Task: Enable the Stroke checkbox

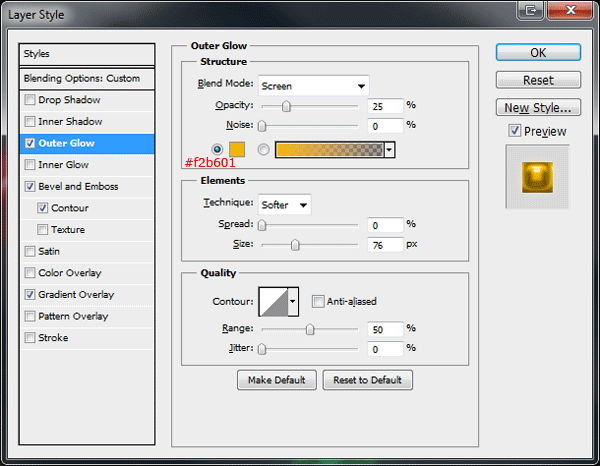Action: [x=29, y=338]
